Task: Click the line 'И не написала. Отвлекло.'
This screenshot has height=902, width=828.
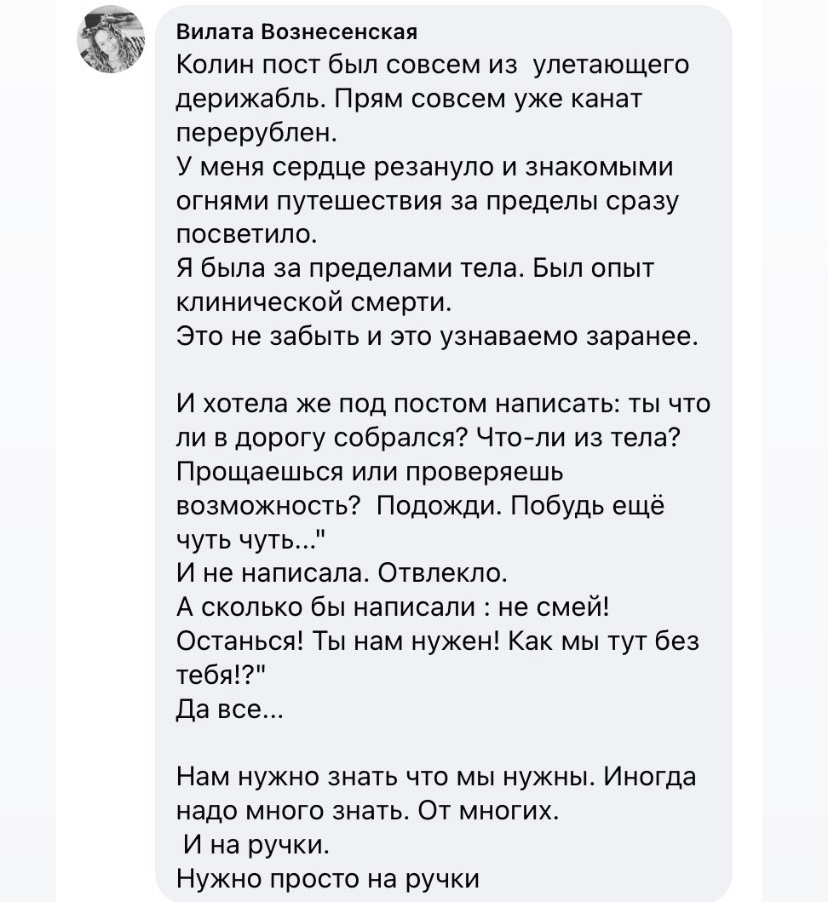Action: coord(341,574)
